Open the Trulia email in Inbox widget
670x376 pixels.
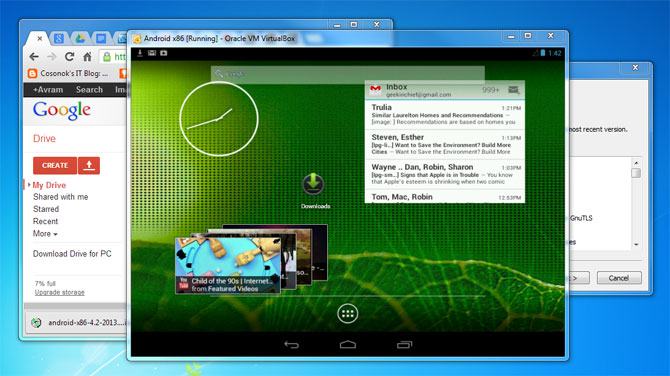(x=444, y=115)
